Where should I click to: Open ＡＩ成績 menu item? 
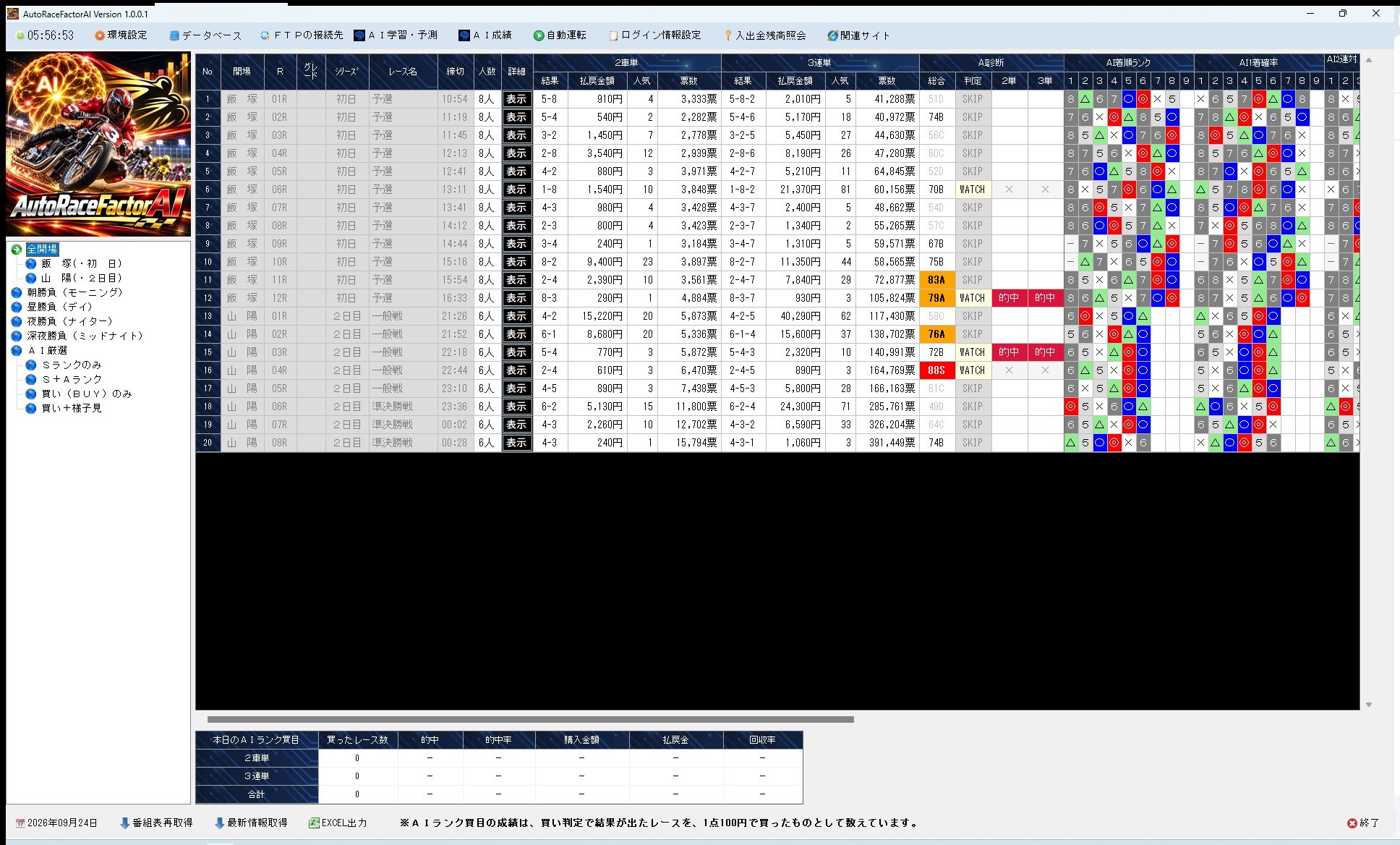485,35
